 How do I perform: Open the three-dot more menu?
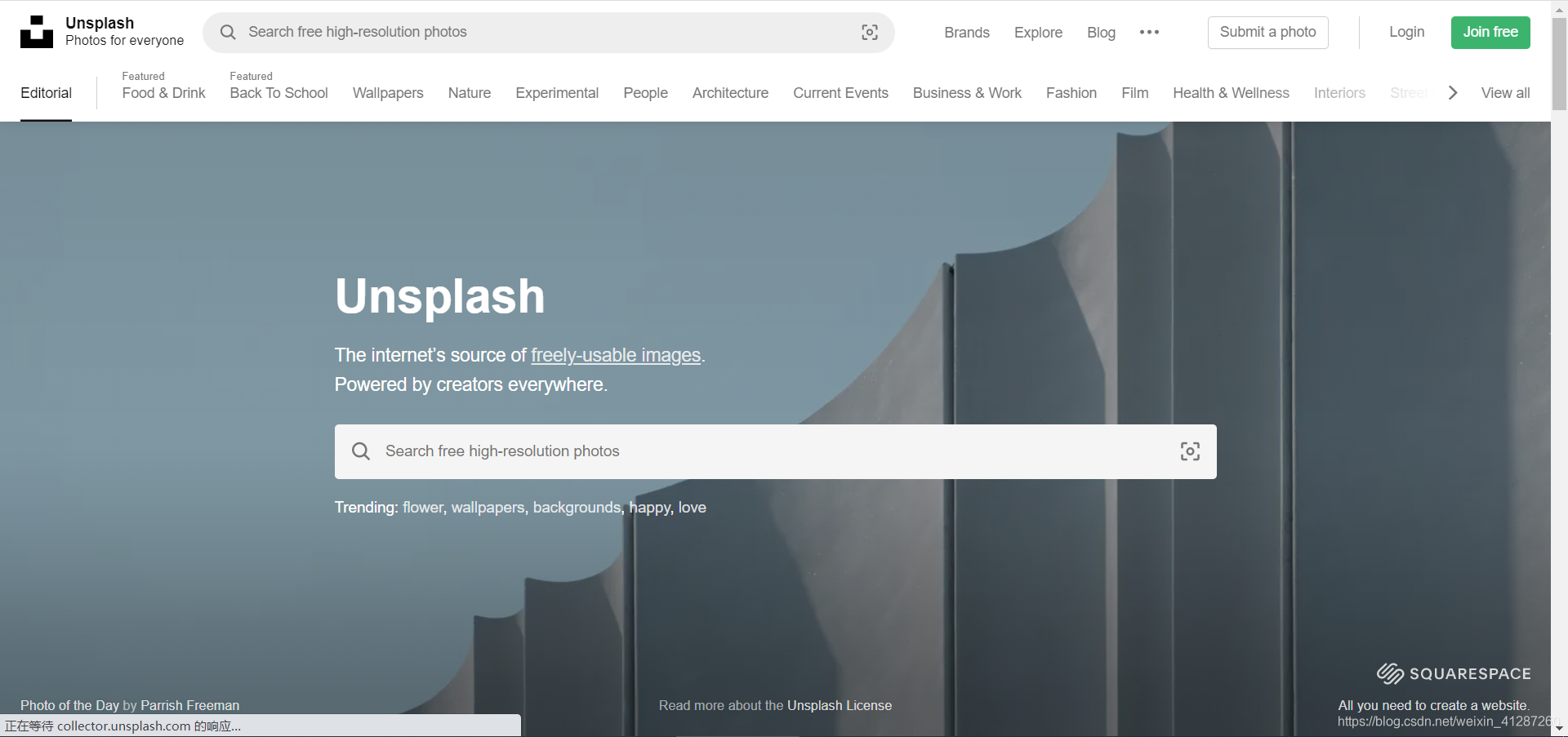(1149, 33)
